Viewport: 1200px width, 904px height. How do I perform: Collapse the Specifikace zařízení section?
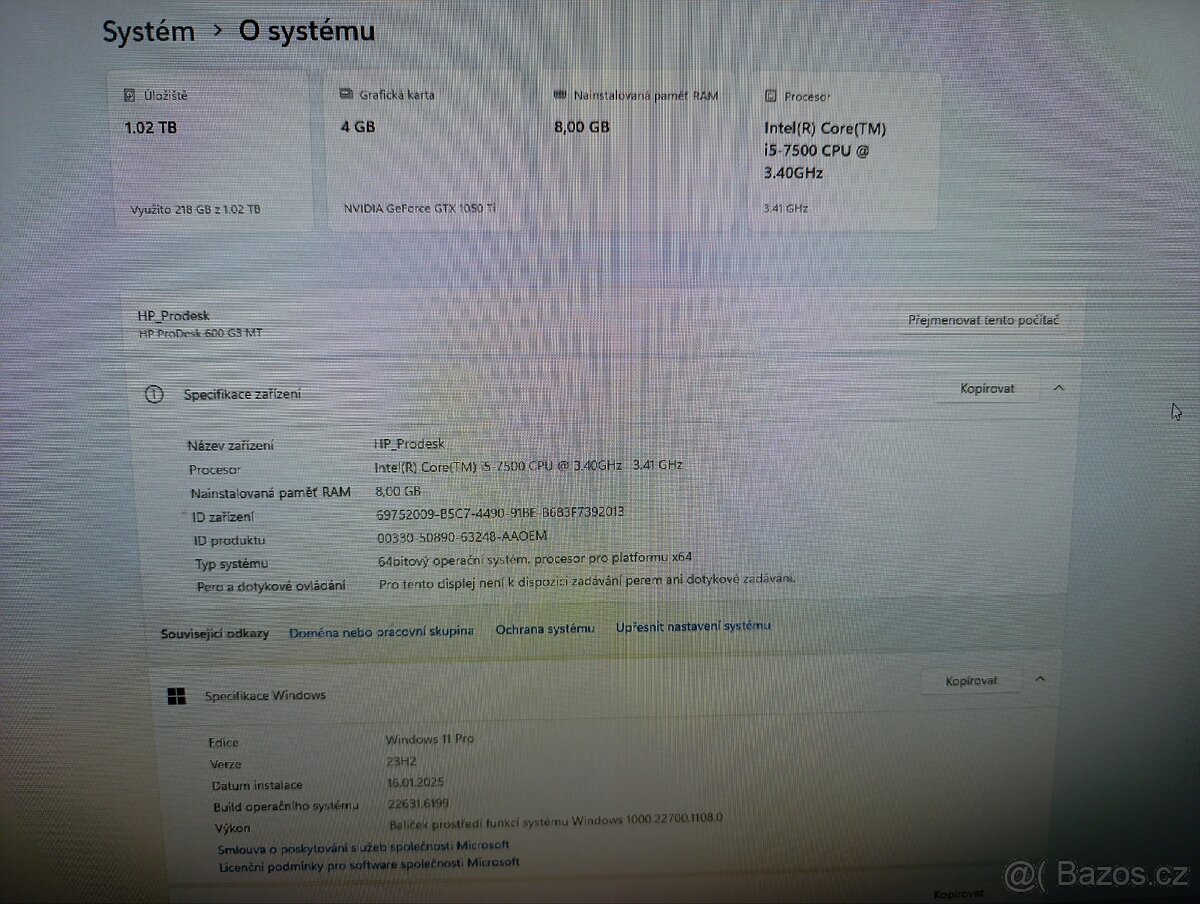(x=1058, y=388)
